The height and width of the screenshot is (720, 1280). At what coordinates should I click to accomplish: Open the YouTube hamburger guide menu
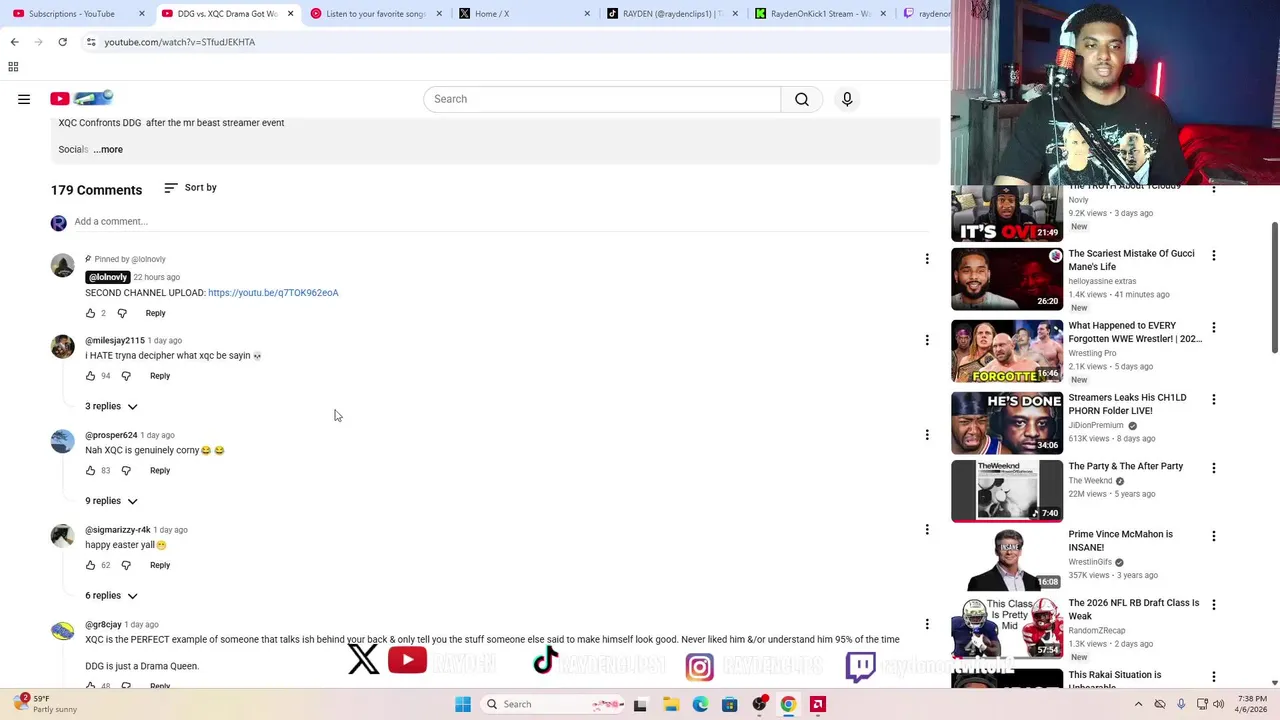point(24,99)
